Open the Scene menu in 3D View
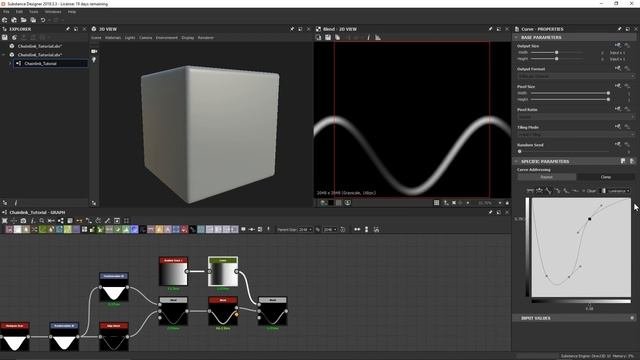 (96, 38)
